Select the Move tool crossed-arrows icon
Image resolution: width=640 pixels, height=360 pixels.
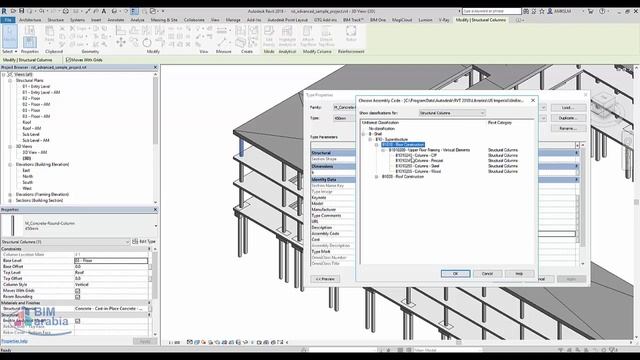(121, 42)
